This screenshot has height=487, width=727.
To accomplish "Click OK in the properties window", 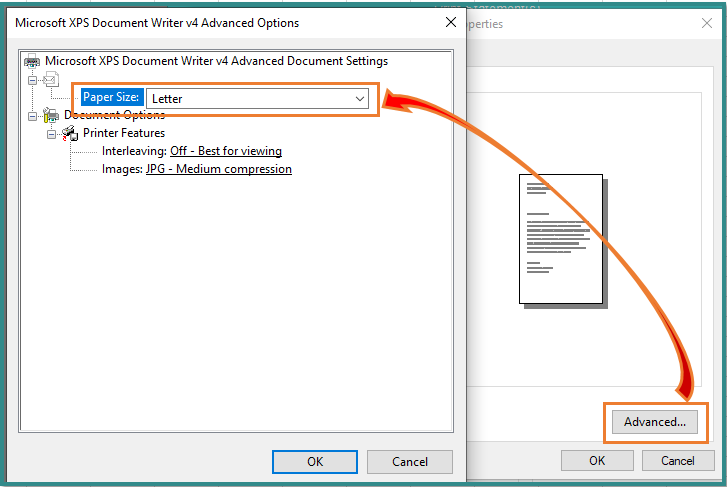I will [597, 461].
